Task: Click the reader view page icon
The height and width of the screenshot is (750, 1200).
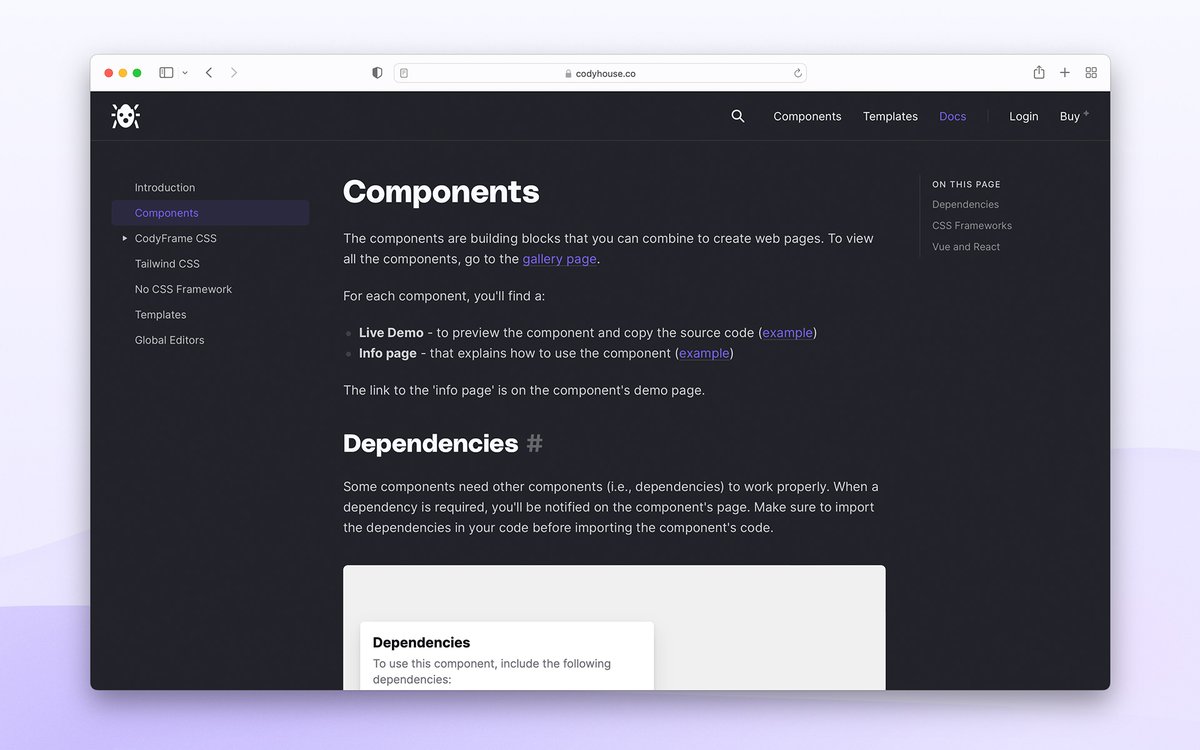Action: point(404,73)
